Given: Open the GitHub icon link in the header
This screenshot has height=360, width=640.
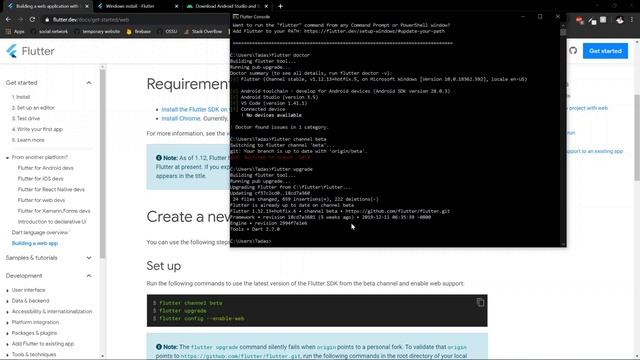Looking at the screenshot, I should [x=573, y=51].
